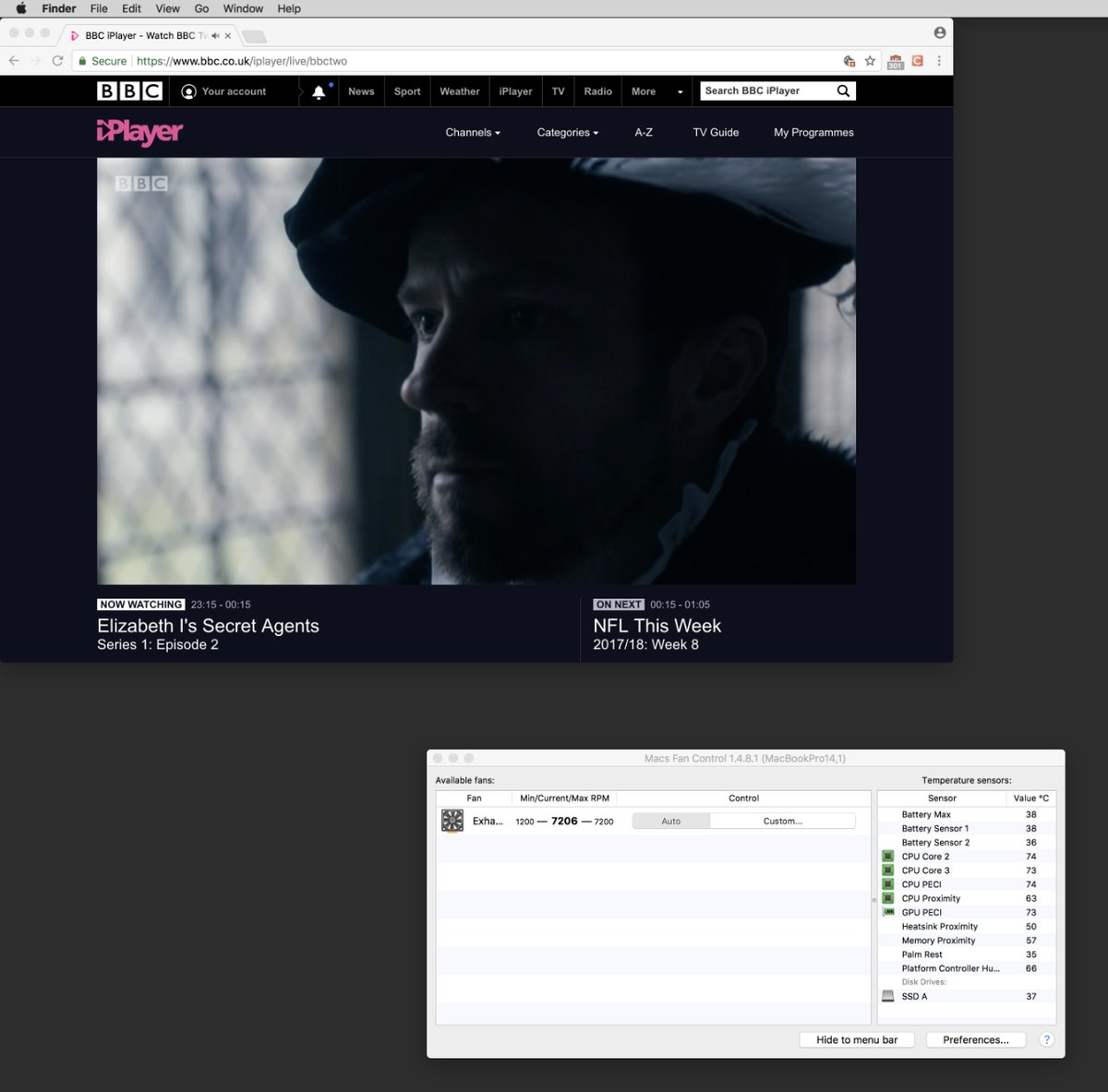Select the CPU Core 3 sensor row
This screenshot has height=1092, width=1108.
[966, 870]
